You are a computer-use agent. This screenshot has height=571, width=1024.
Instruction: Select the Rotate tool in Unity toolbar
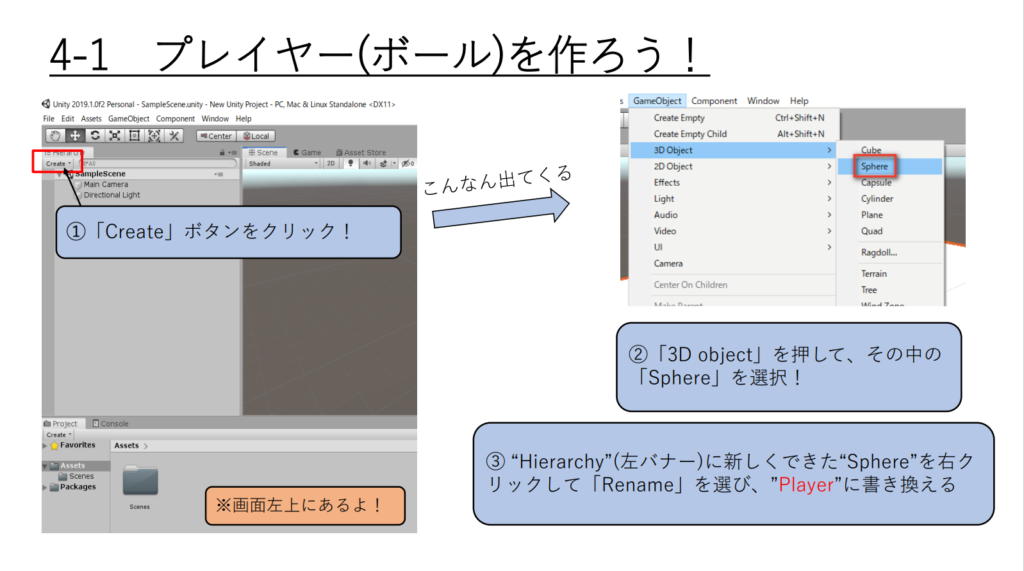[x=95, y=136]
